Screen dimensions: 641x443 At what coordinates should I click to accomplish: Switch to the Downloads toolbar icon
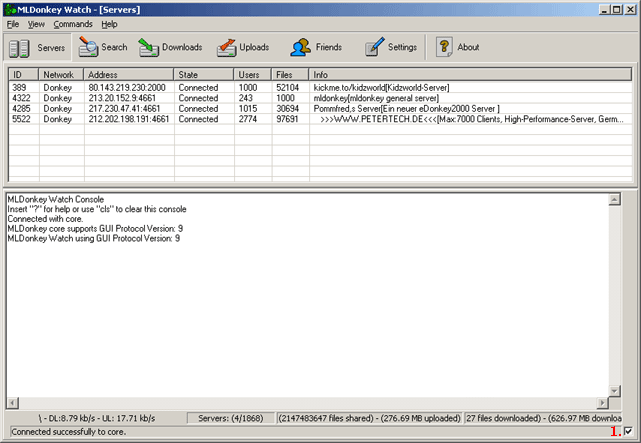[x=149, y=47]
